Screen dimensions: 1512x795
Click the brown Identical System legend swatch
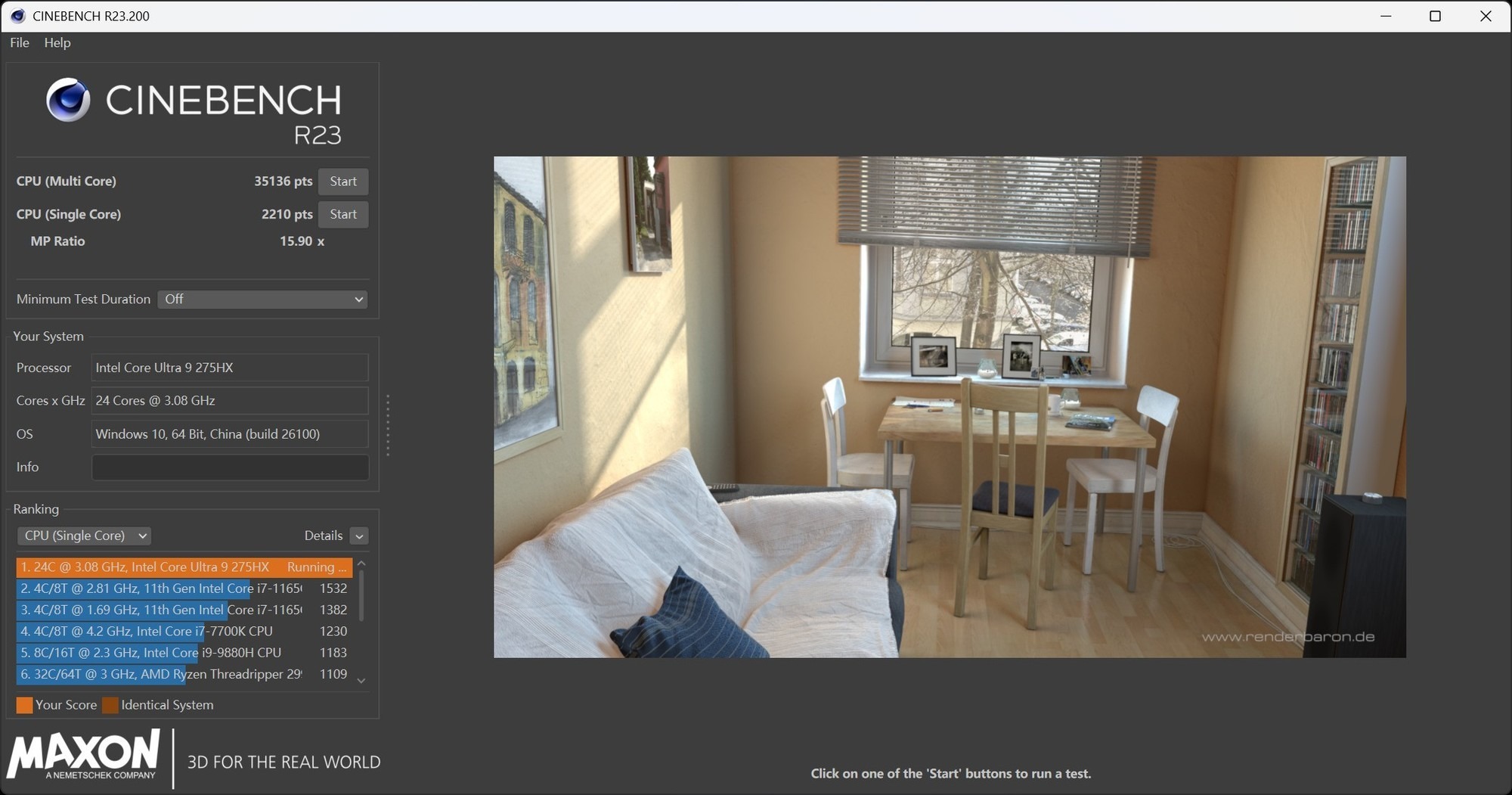110,705
